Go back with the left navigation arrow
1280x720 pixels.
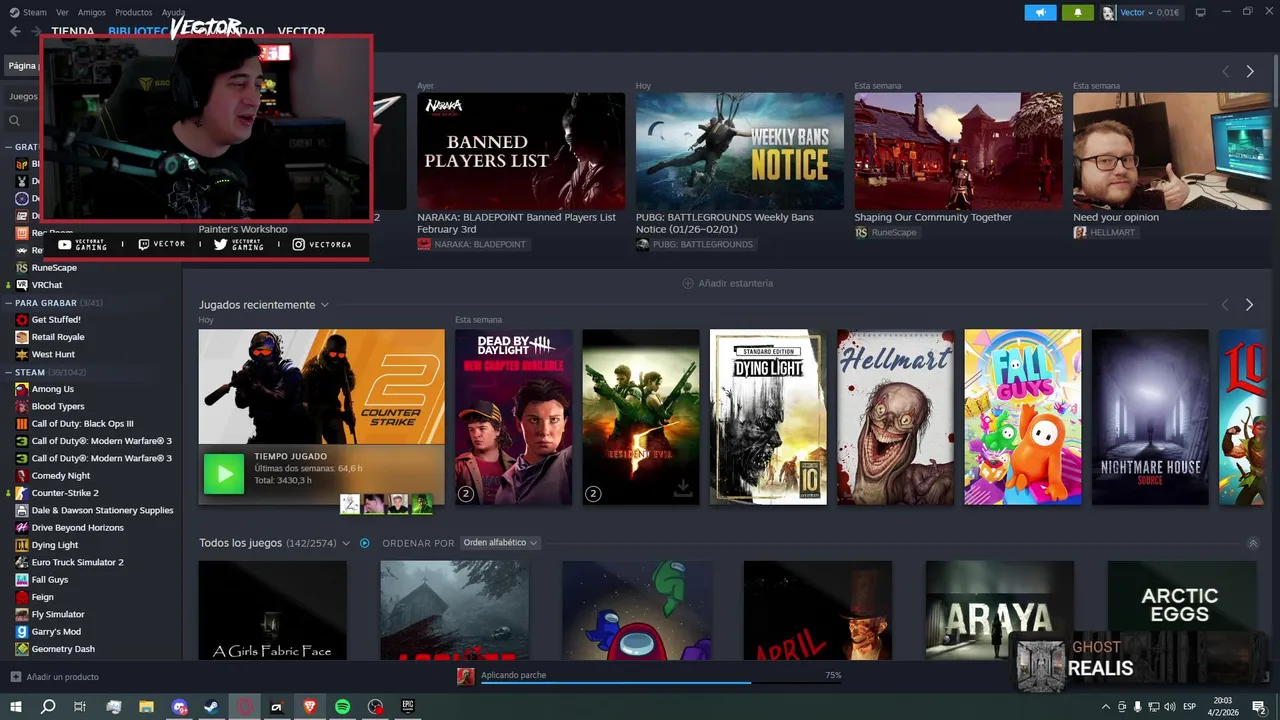coord(15,32)
